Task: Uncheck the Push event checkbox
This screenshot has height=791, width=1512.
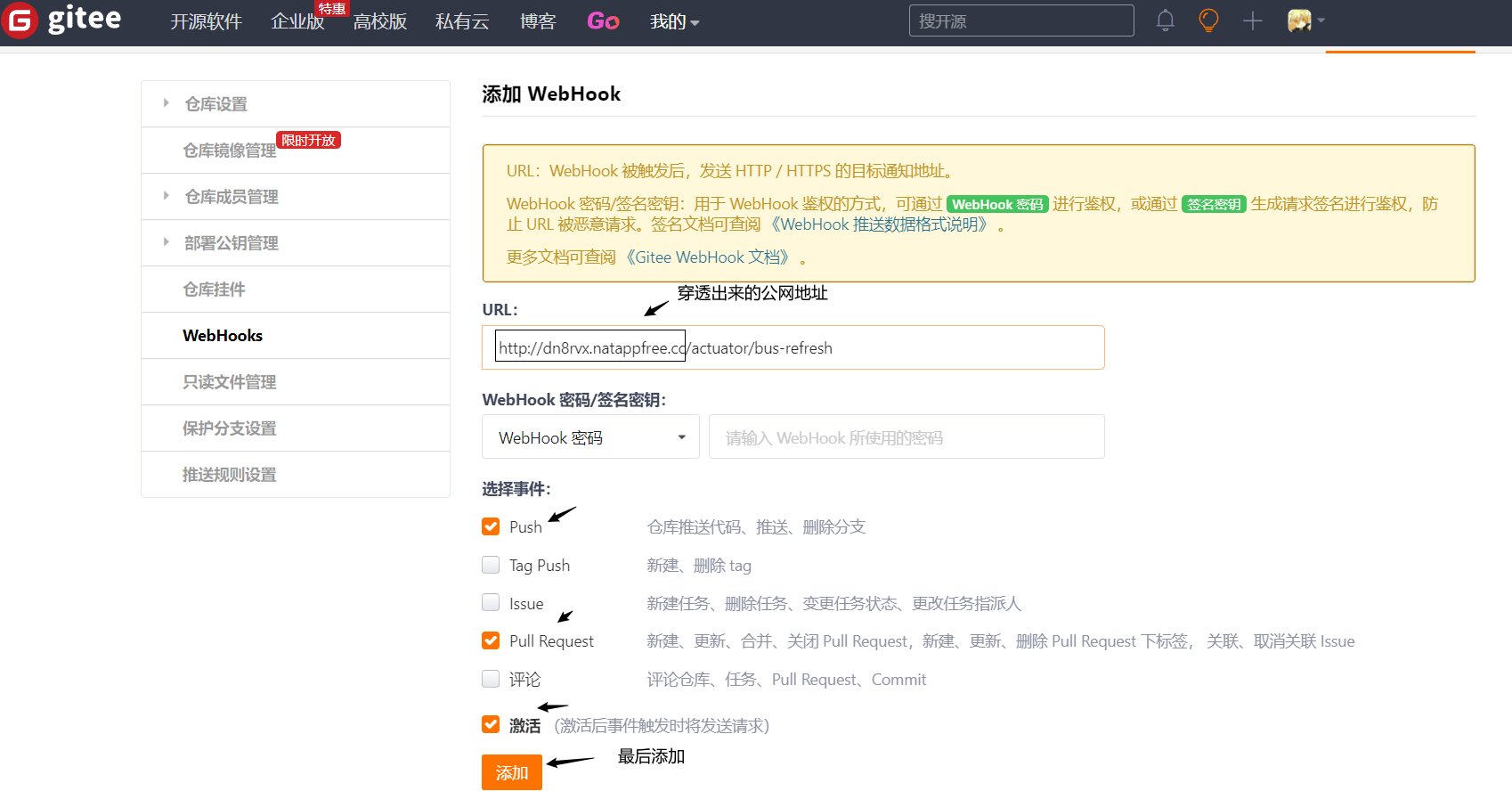Action: 491,526
